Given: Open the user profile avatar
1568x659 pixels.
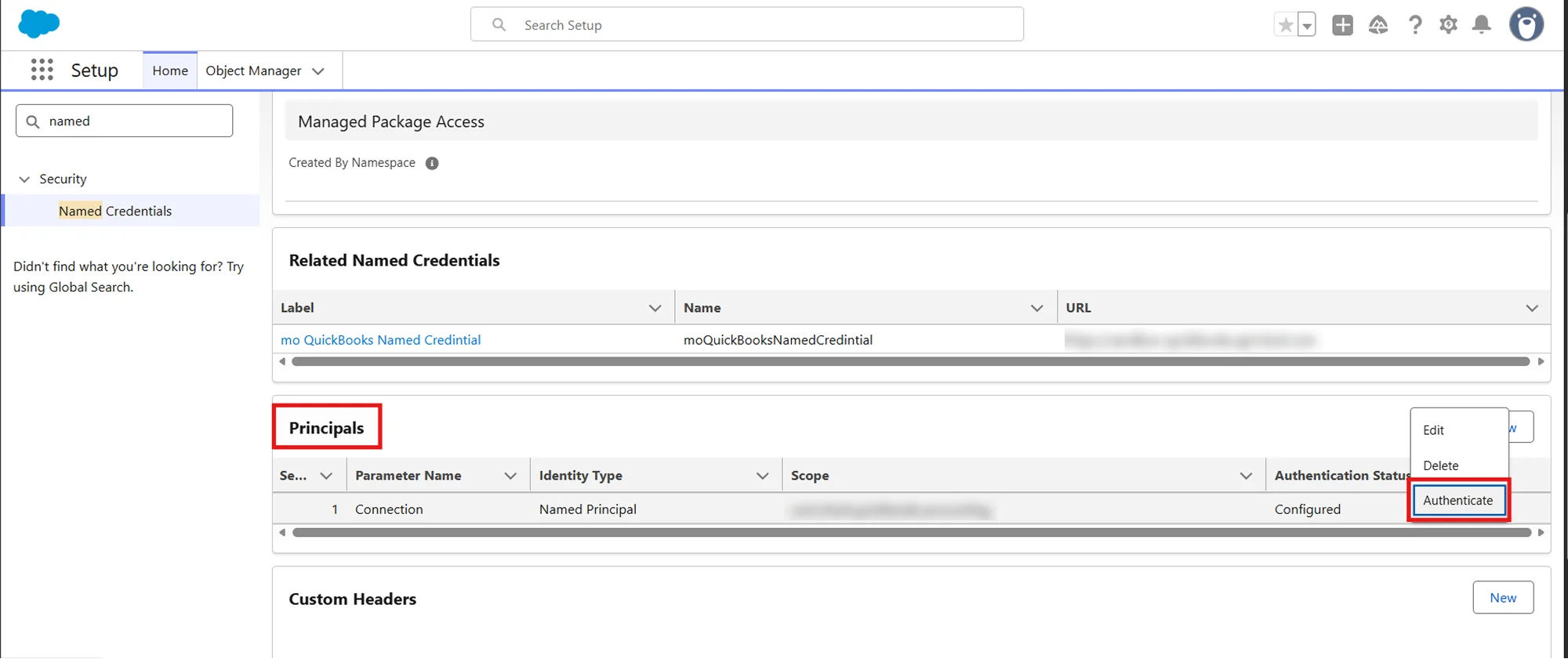Looking at the screenshot, I should tap(1526, 24).
